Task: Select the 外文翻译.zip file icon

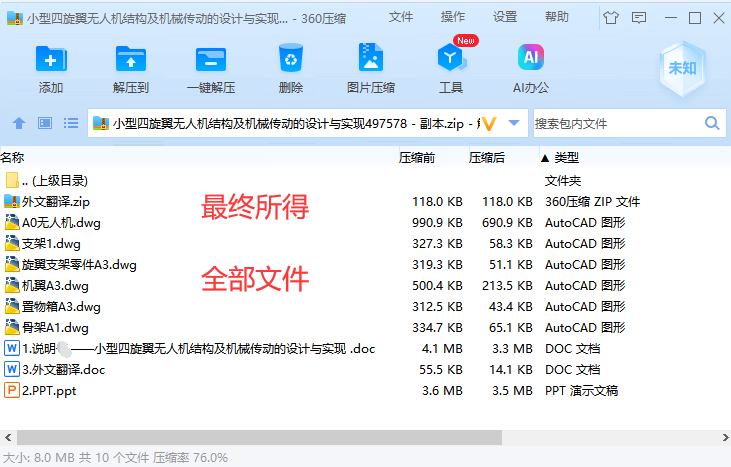Action: click(x=12, y=201)
